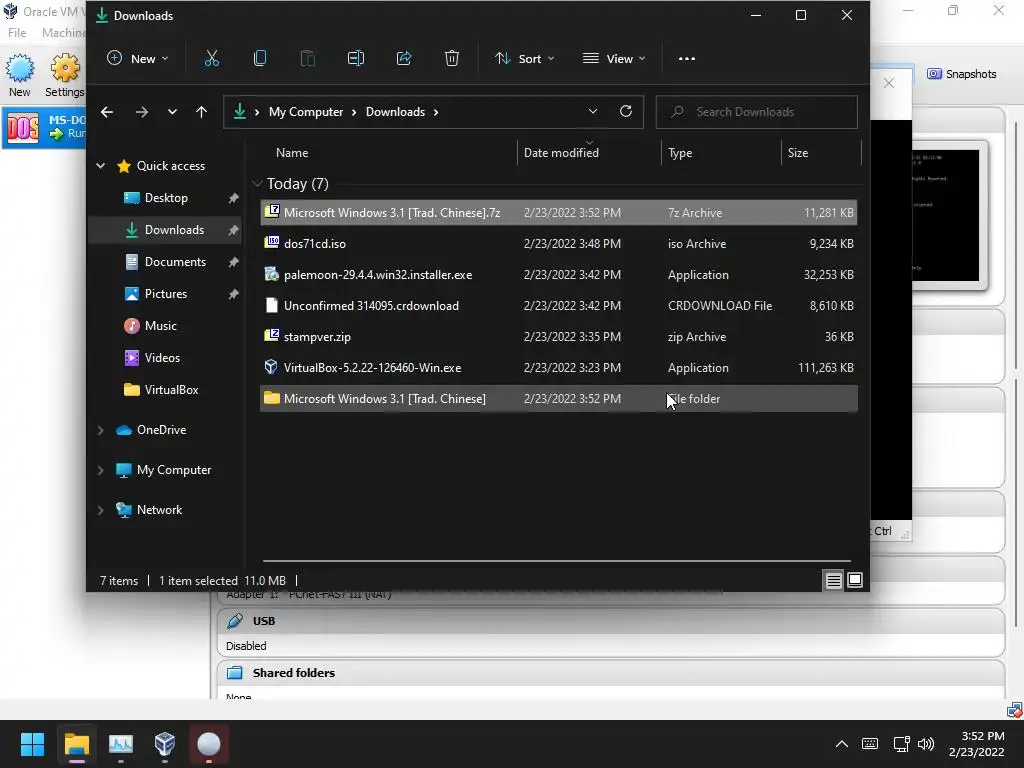Unpin Pictures from Quick access
1024x768 pixels.
(x=233, y=294)
